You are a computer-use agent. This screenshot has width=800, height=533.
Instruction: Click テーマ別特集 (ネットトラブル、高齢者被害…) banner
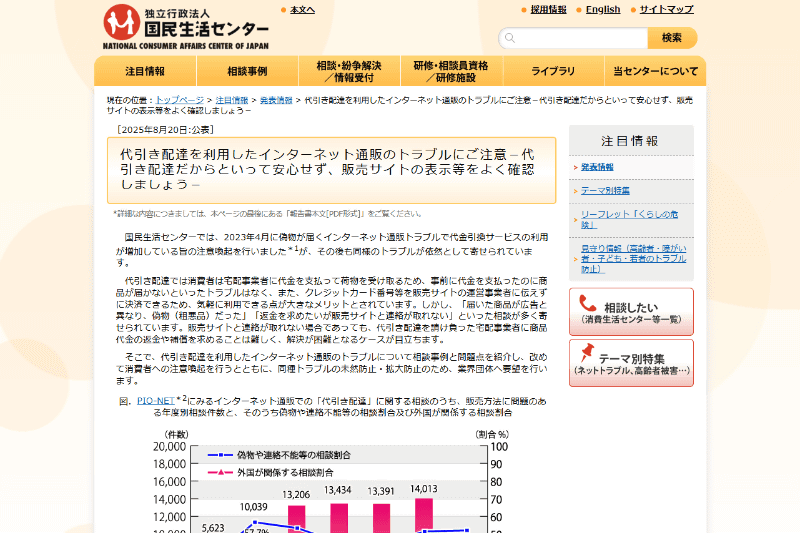point(631,363)
